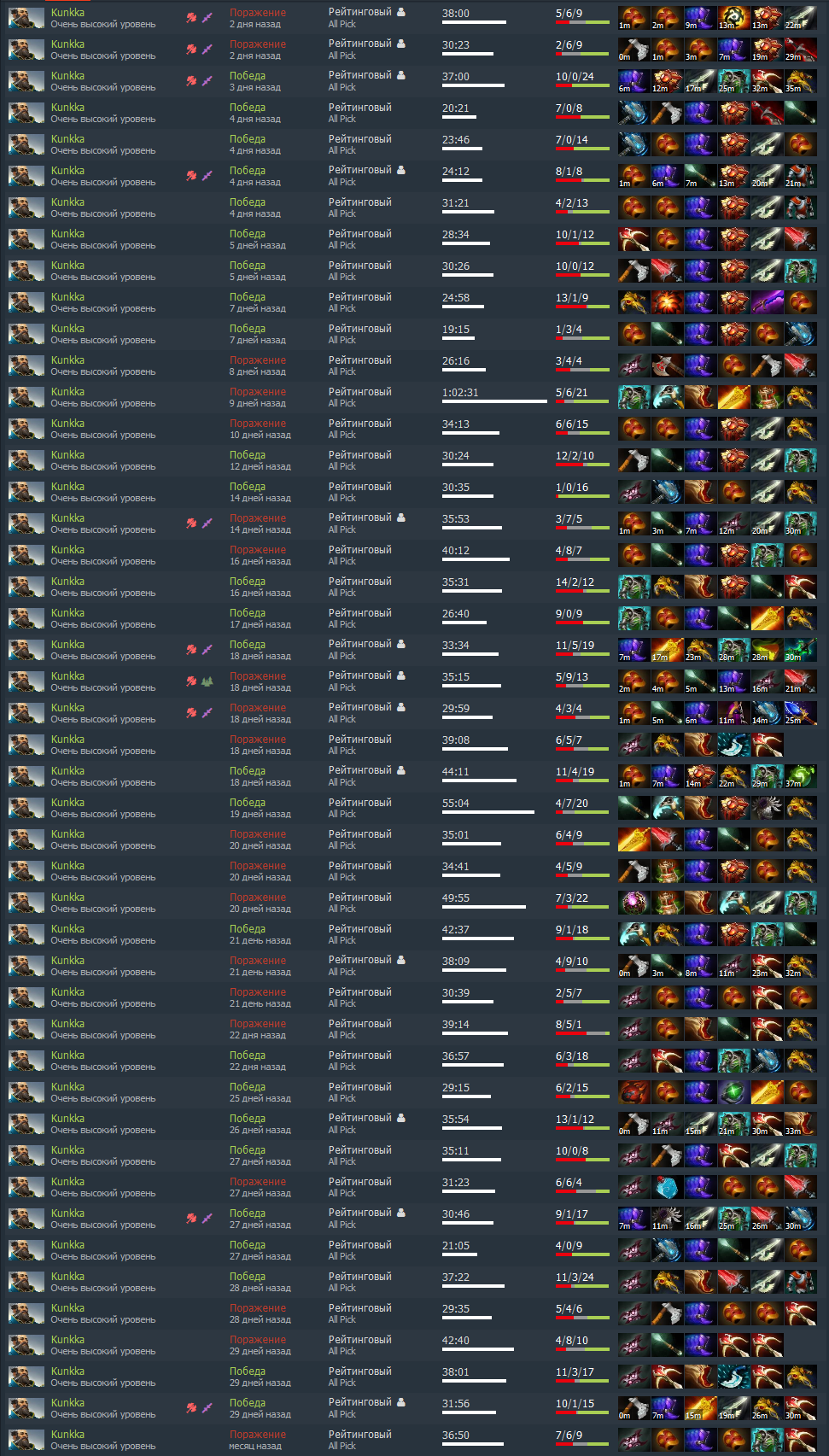Open the Победа result of the 19:15 match

point(248,329)
